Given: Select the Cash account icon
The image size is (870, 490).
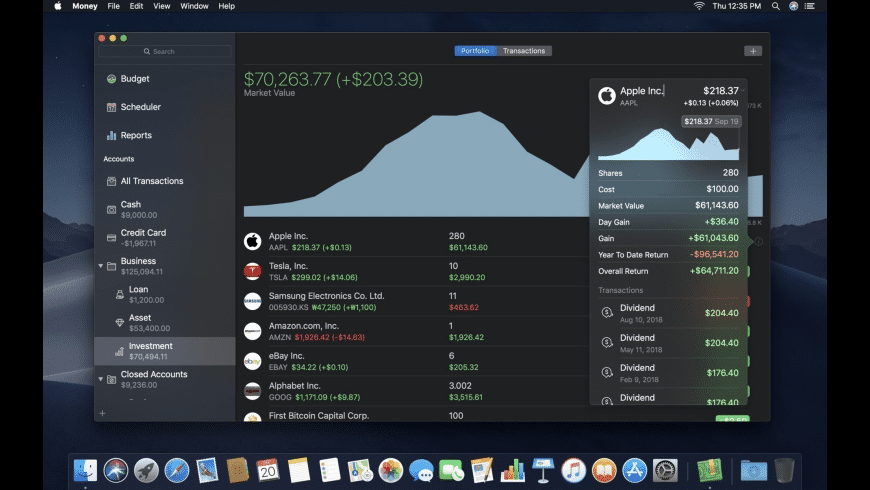Looking at the screenshot, I should coord(112,210).
